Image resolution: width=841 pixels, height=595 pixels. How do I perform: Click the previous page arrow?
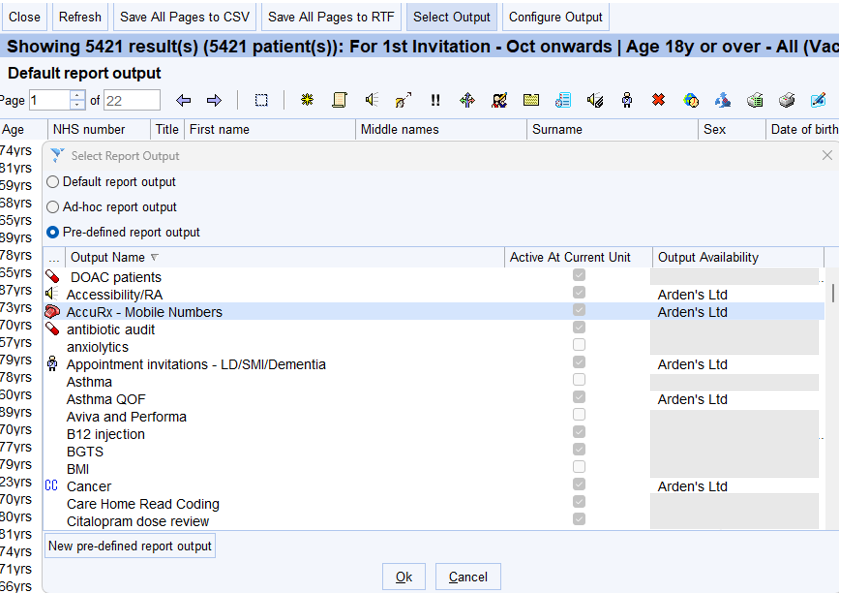pos(184,100)
